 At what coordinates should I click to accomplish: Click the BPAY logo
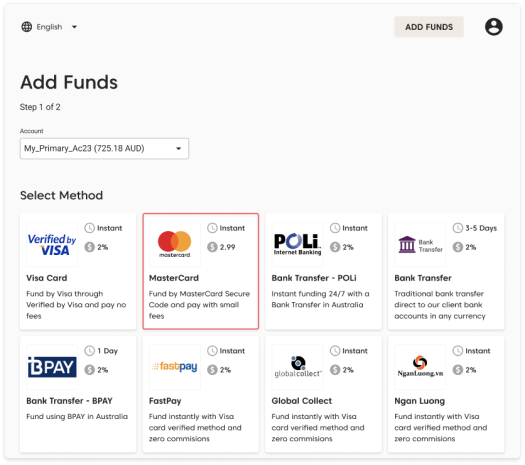coord(52,367)
